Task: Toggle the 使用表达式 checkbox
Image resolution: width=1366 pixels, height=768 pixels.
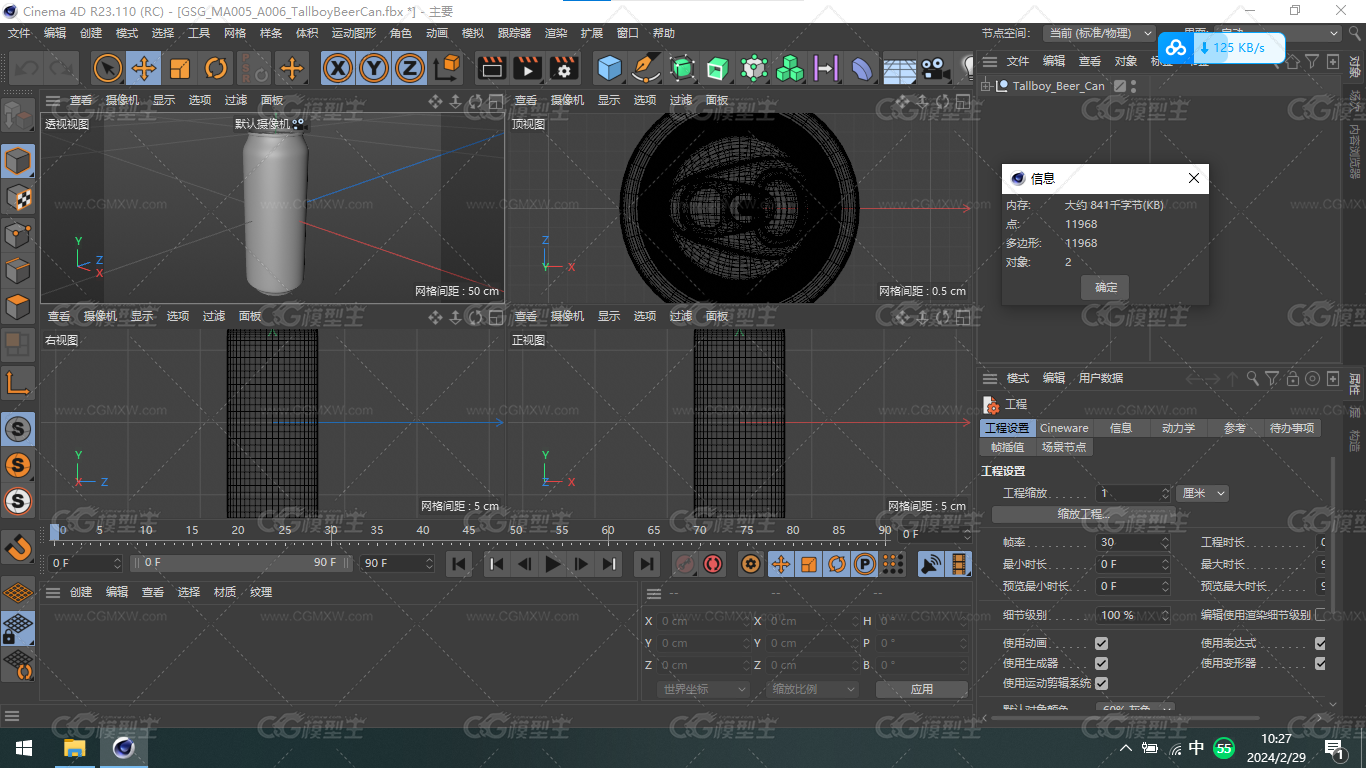Action: [x=1320, y=643]
